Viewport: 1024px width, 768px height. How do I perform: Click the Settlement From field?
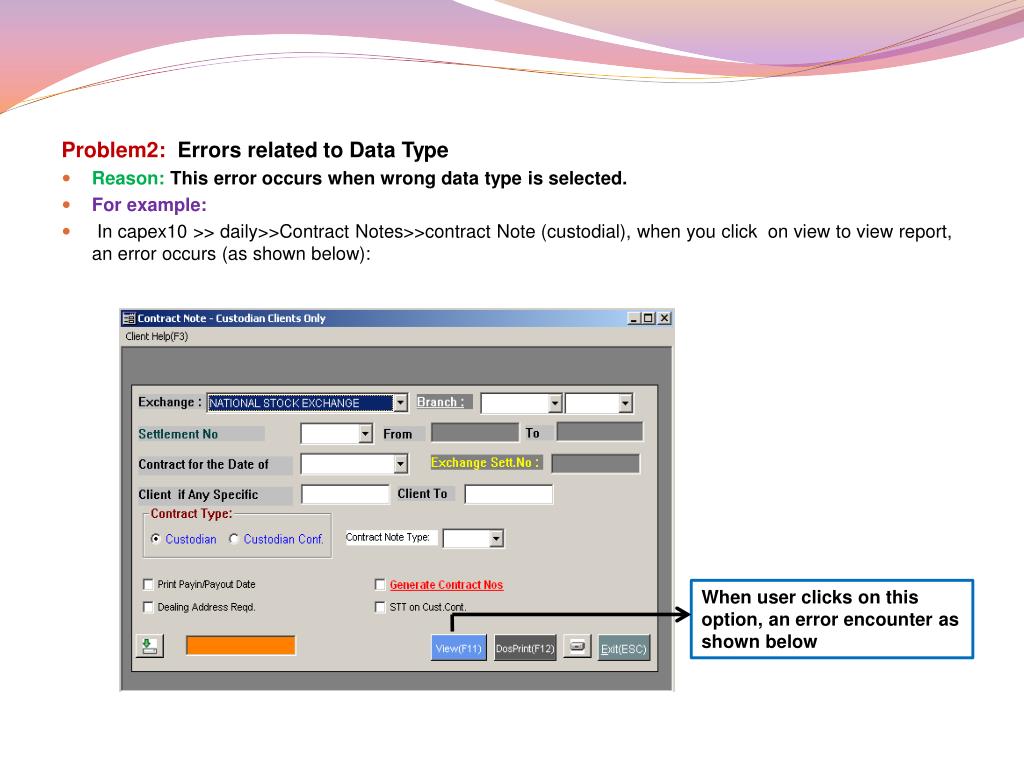[475, 432]
